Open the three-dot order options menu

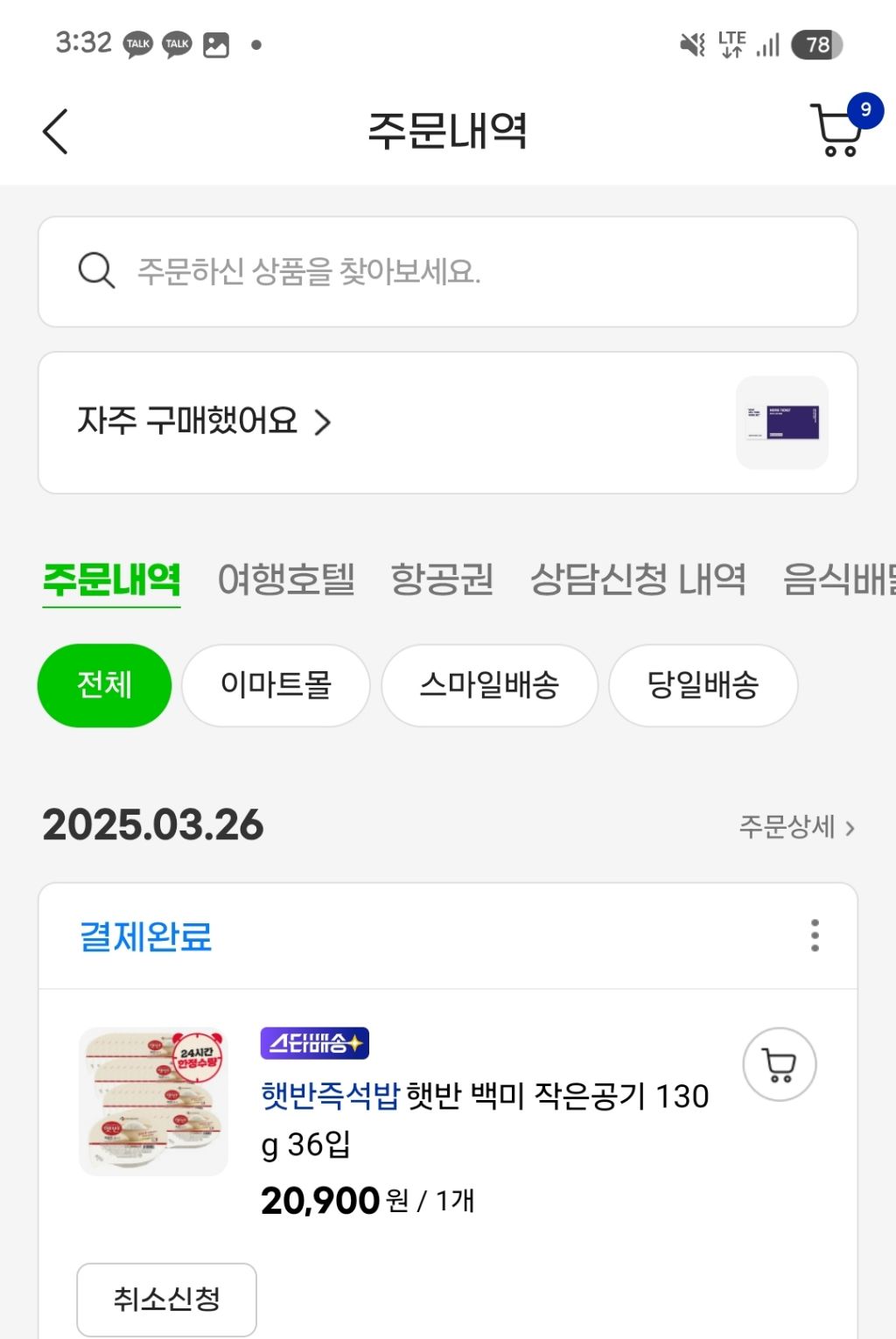[815, 936]
